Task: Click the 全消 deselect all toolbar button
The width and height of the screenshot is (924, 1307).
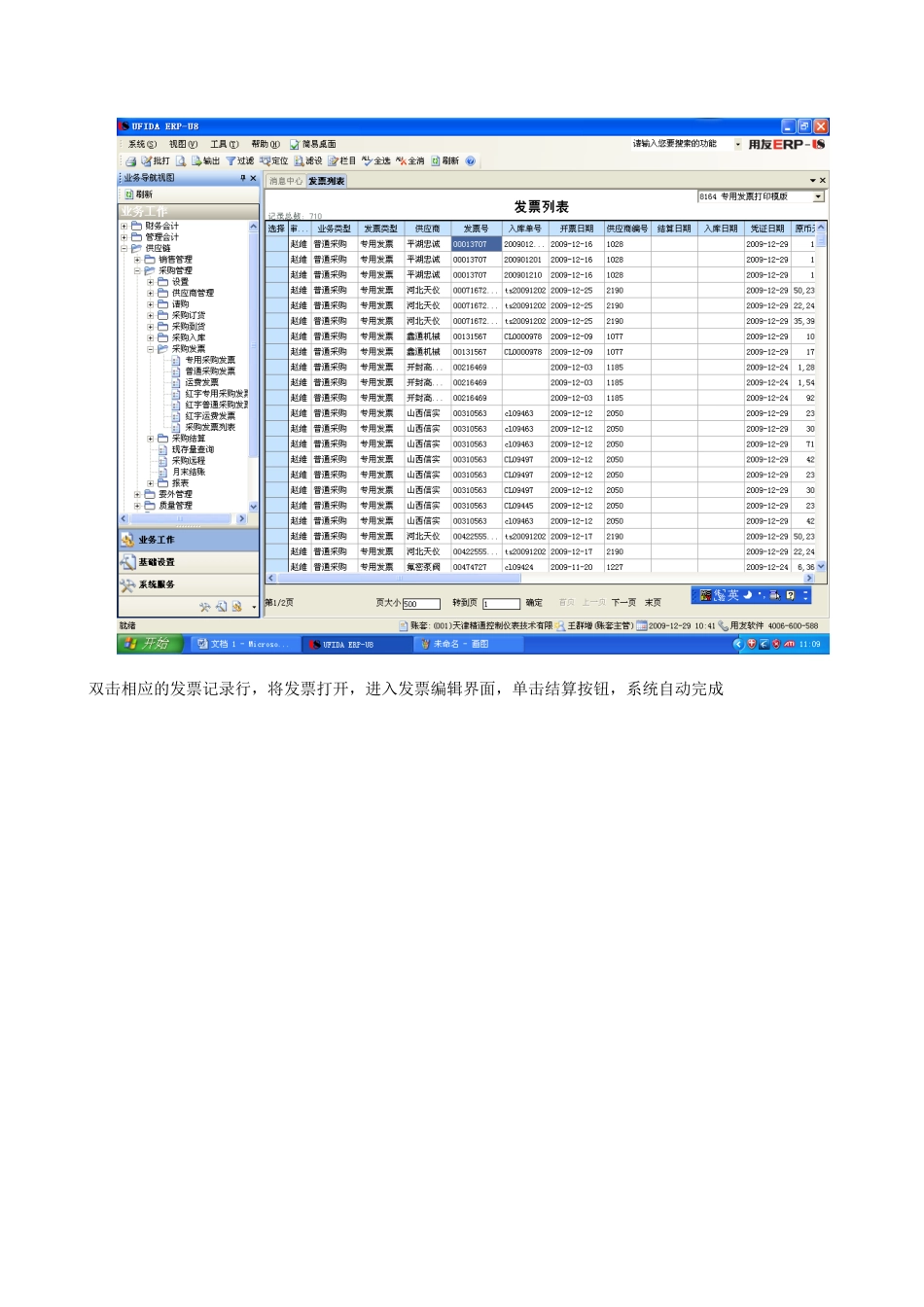Action: pyautogui.click(x=410, y=161)
